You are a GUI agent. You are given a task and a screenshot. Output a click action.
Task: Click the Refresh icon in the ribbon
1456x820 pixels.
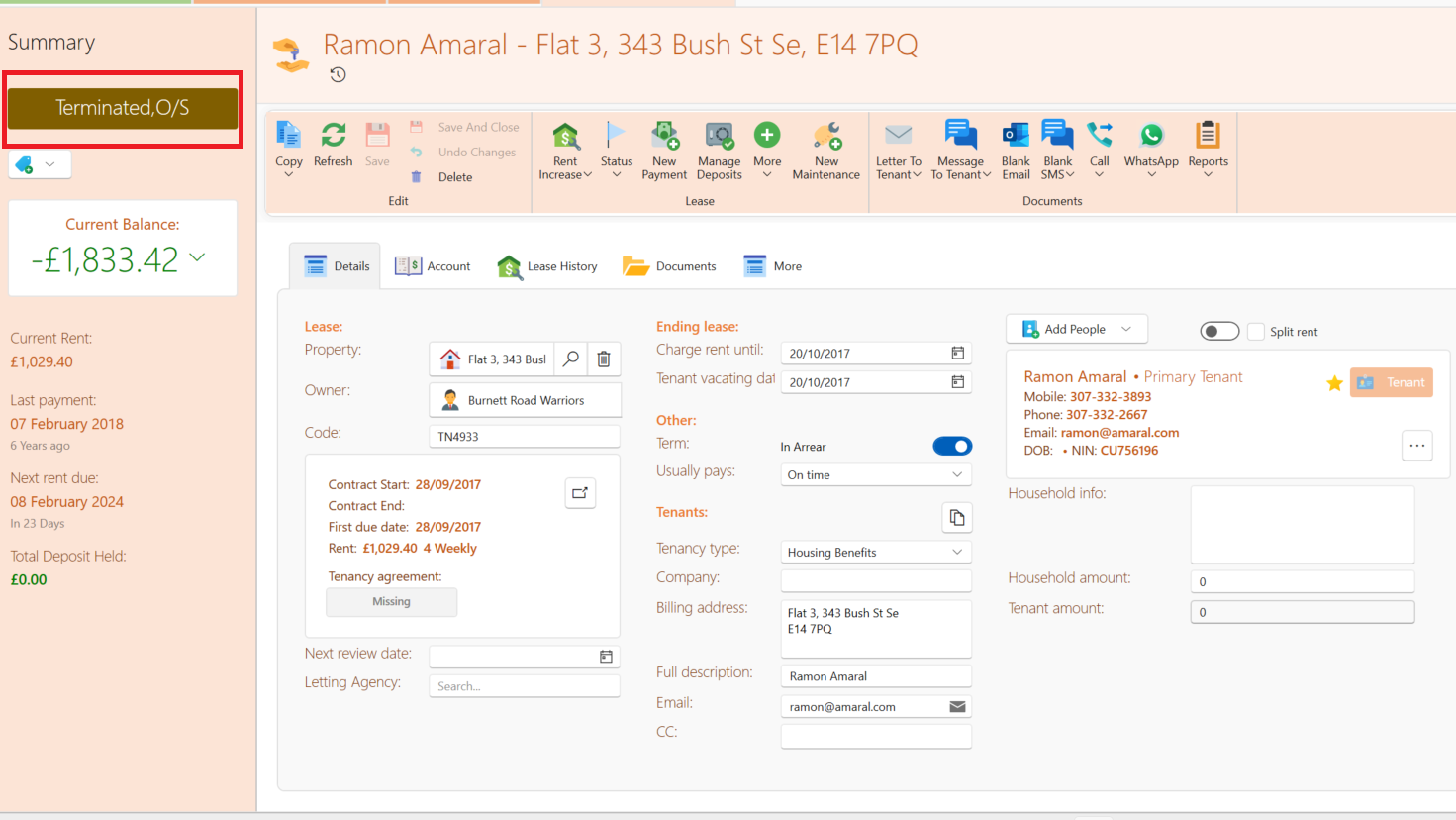[x=333, y=135]
